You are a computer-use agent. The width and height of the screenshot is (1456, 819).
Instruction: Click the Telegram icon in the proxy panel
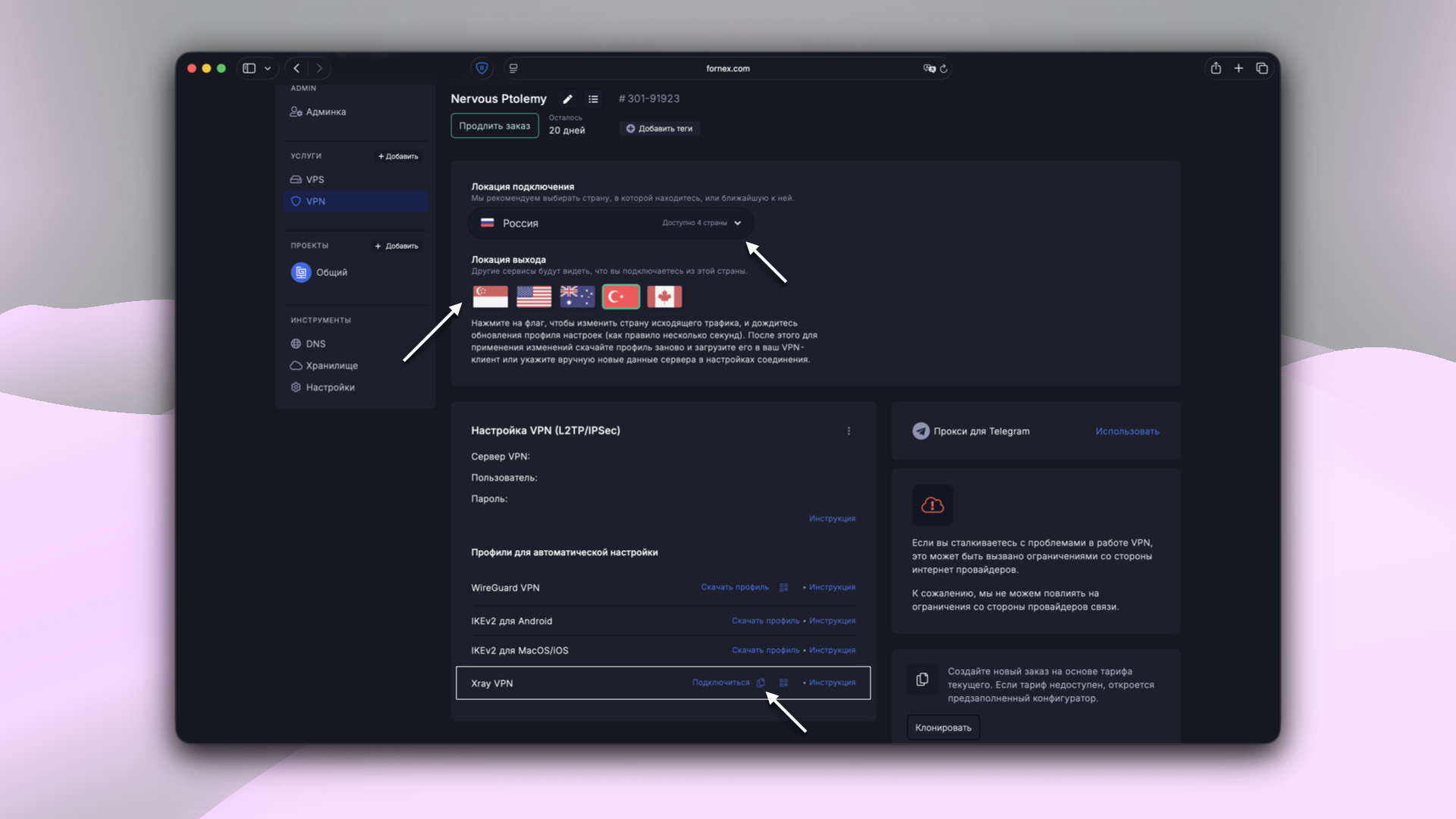921,431
